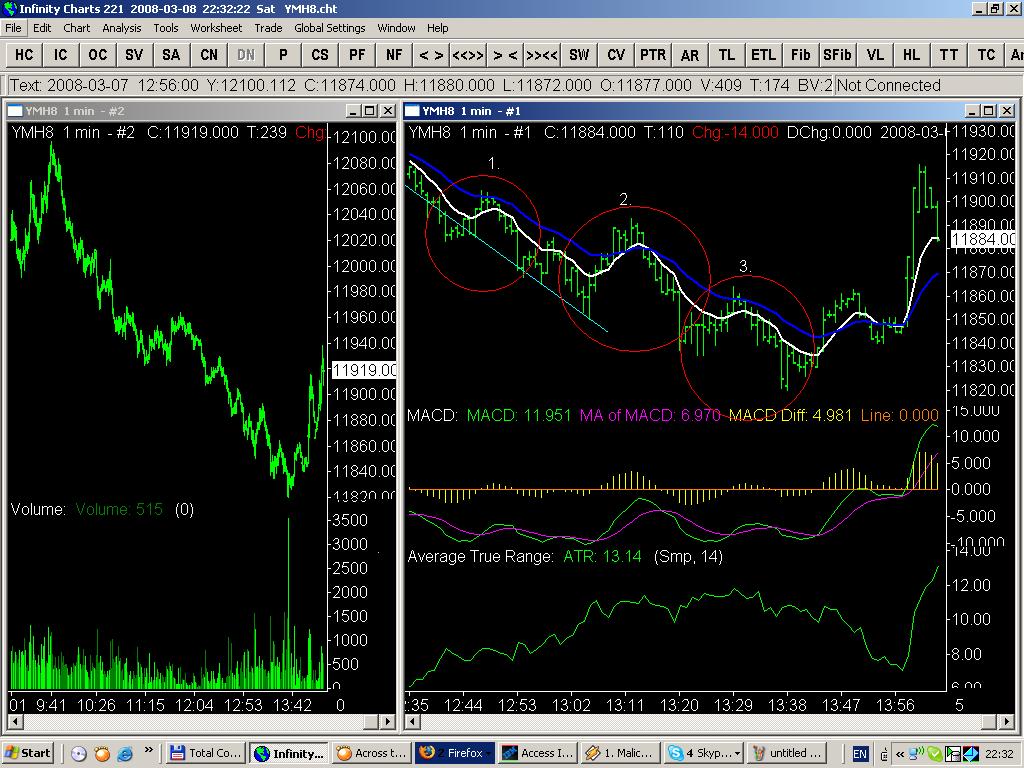This screenshot has width=1024, height=768.
Task: Click the scroll left arrow of chart #1
Action: (412, 722)
